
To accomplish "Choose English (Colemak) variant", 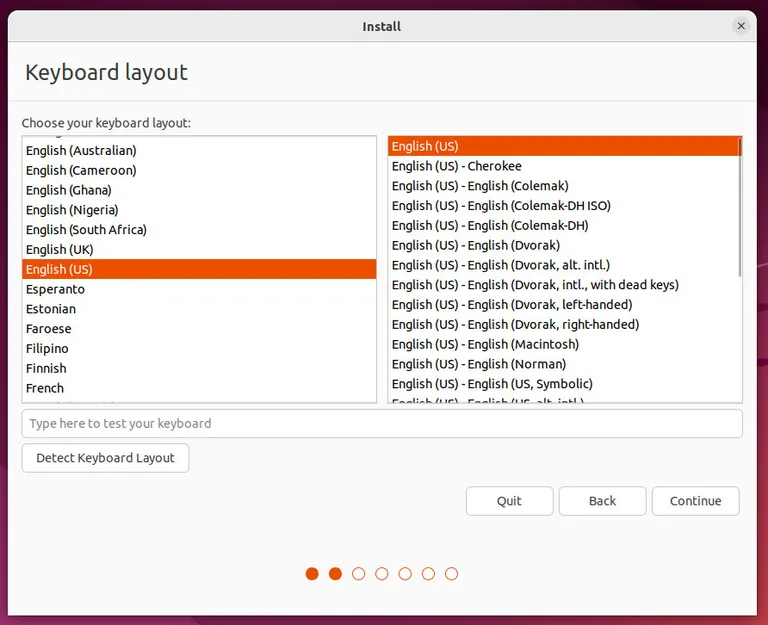I will (564, 186).
